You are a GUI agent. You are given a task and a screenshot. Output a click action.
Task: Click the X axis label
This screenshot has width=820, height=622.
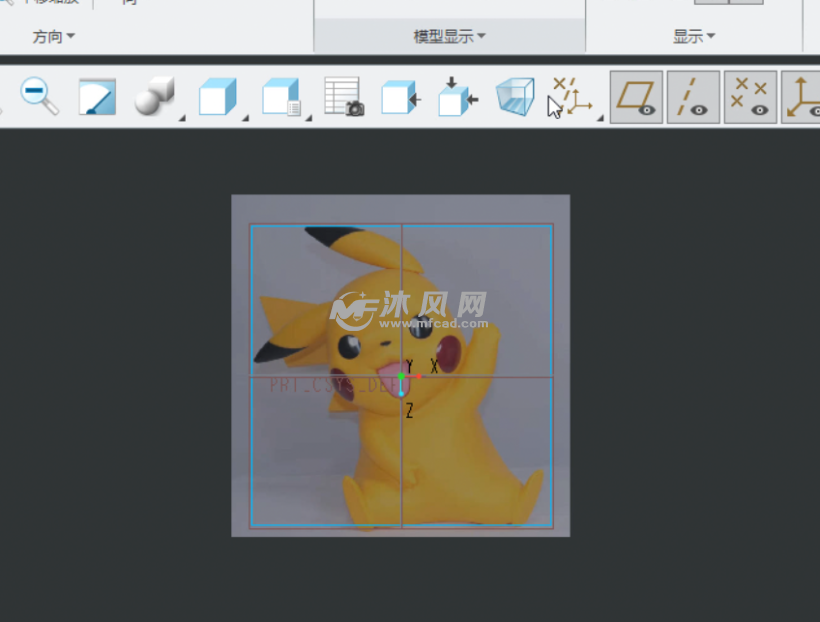tap(434, 366)
